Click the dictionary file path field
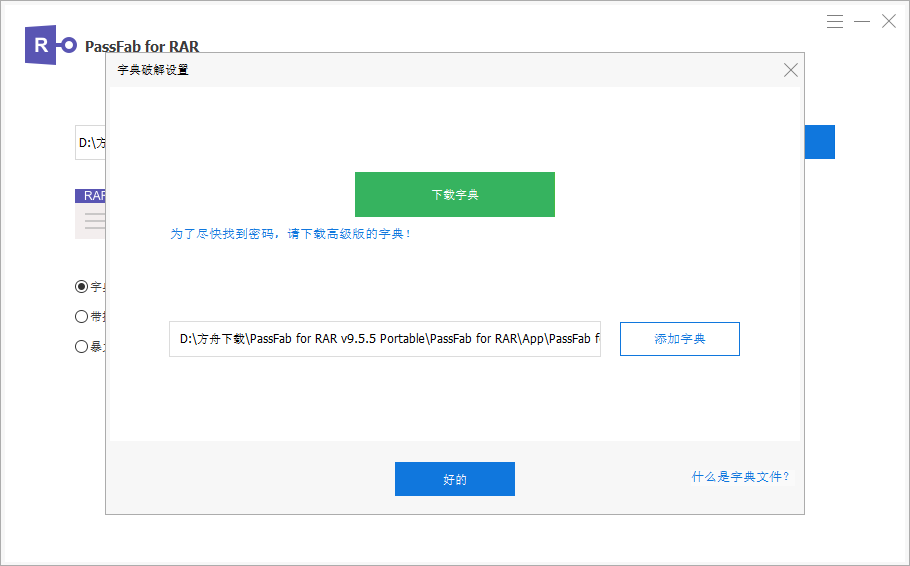 tap(385, 339)
